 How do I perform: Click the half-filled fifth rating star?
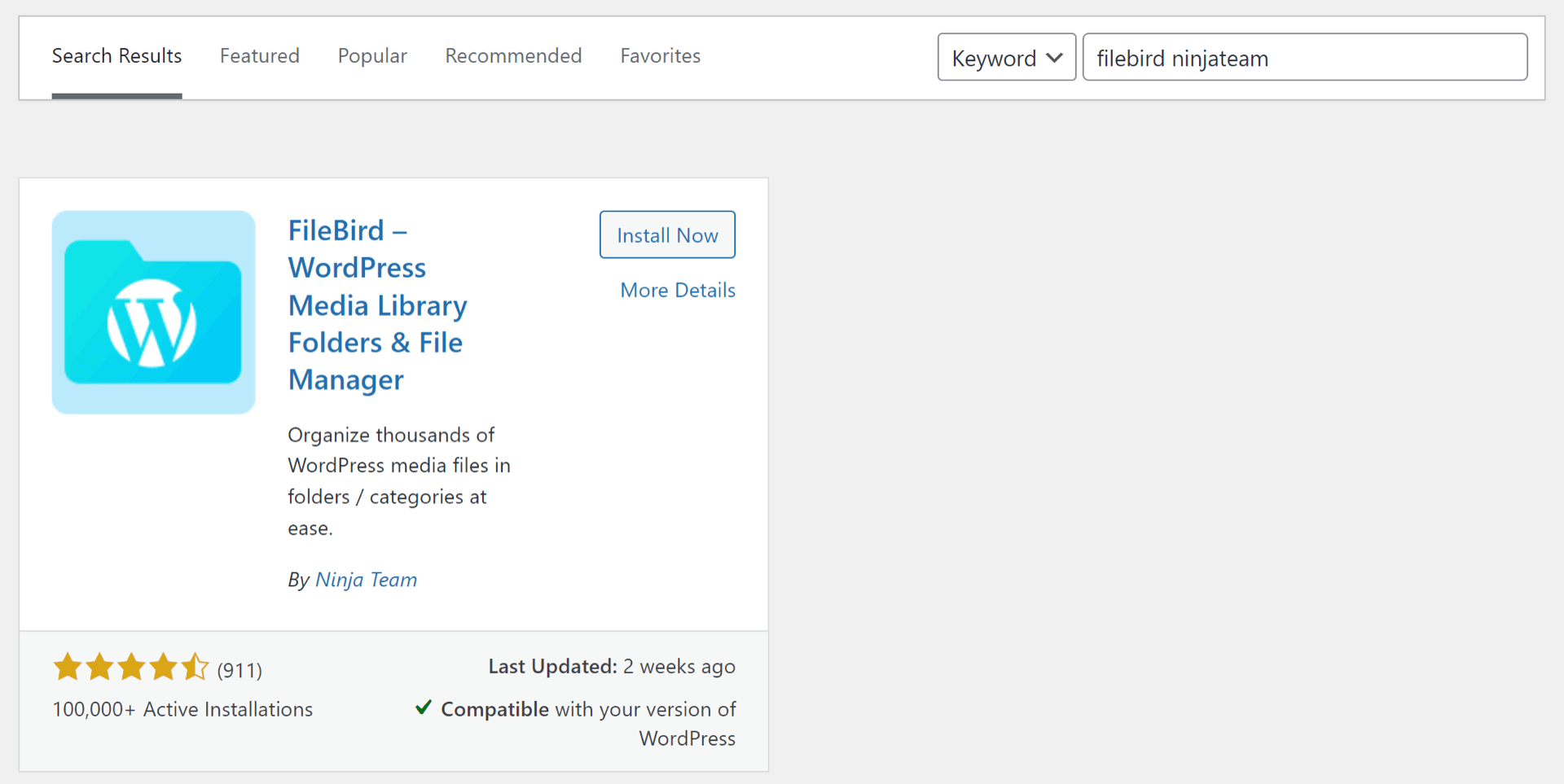tap(195, 667)
